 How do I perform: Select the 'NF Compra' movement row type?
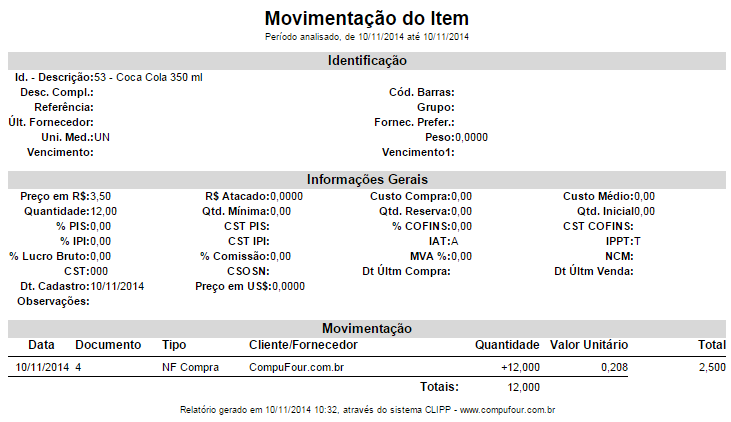190,368
